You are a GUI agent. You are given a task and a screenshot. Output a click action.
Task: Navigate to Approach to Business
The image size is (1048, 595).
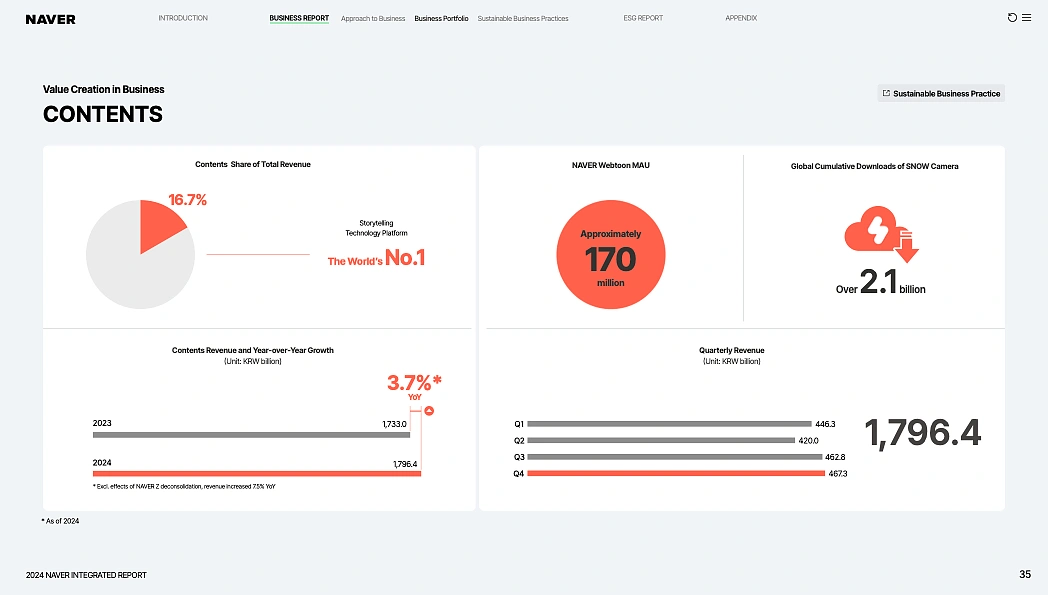[x=373, y=19]
